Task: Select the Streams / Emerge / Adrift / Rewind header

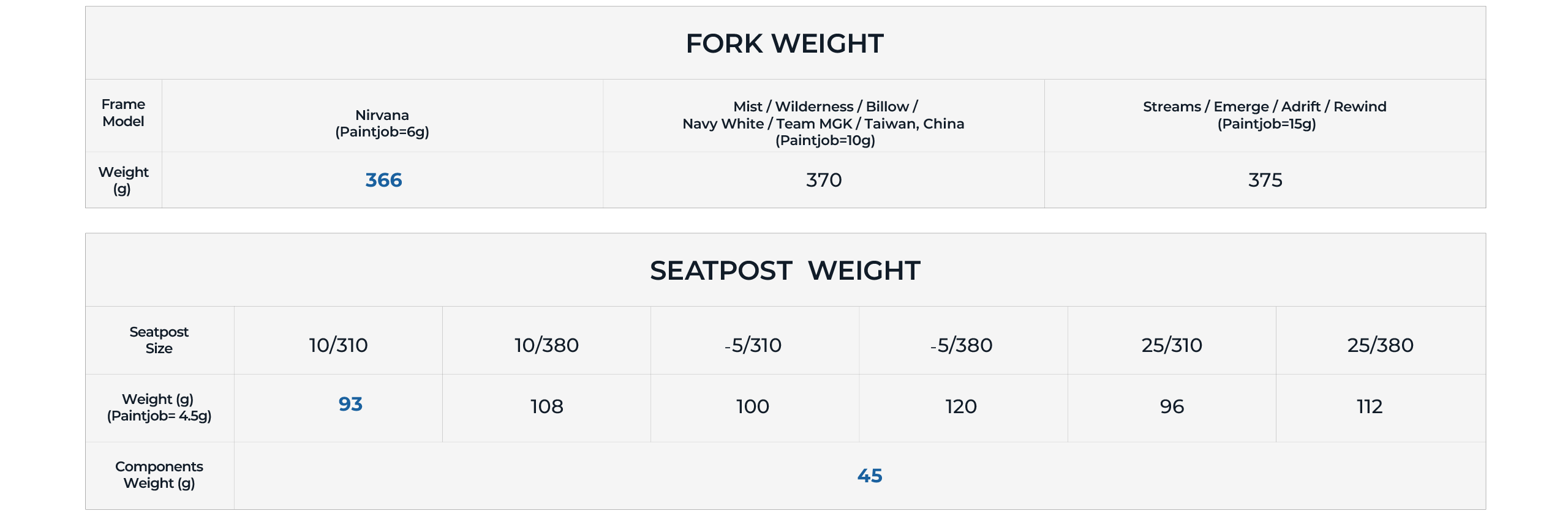Action: click(1265, 115)
